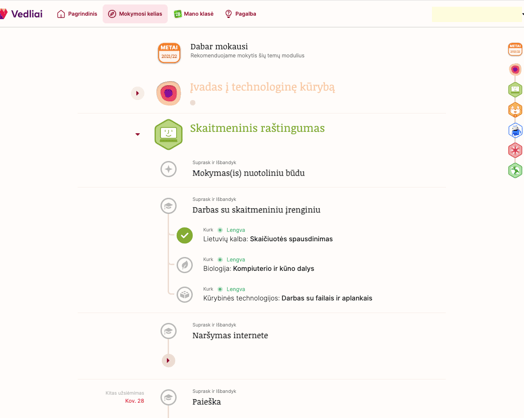Click the graduation cap icon beside Paieška
The width and height of the screenshot is (524, 418).
tap(168, 397)
